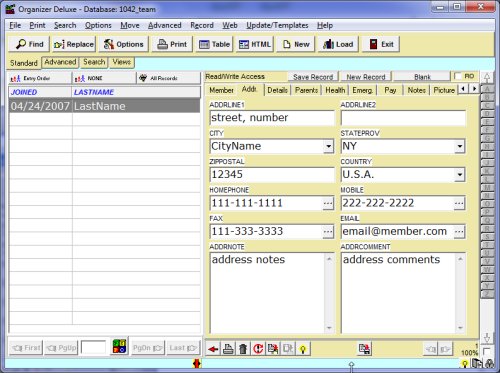Click the red double-arrow splitter icon
This screenshot has height=373, width=500.
click(197, 363)
